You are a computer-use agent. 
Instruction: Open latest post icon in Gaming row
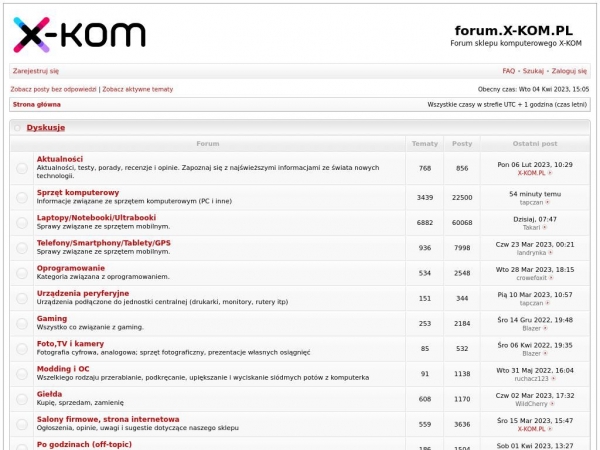click(x=545, y=328)
